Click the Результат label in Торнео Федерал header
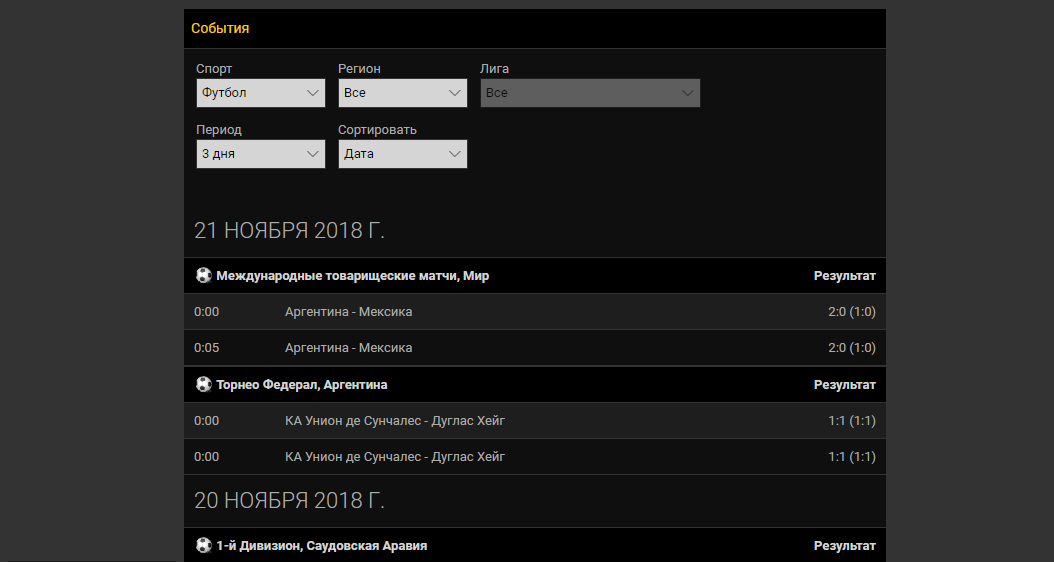The width and height of the screenshot is (1054, 562). point(845,385)
